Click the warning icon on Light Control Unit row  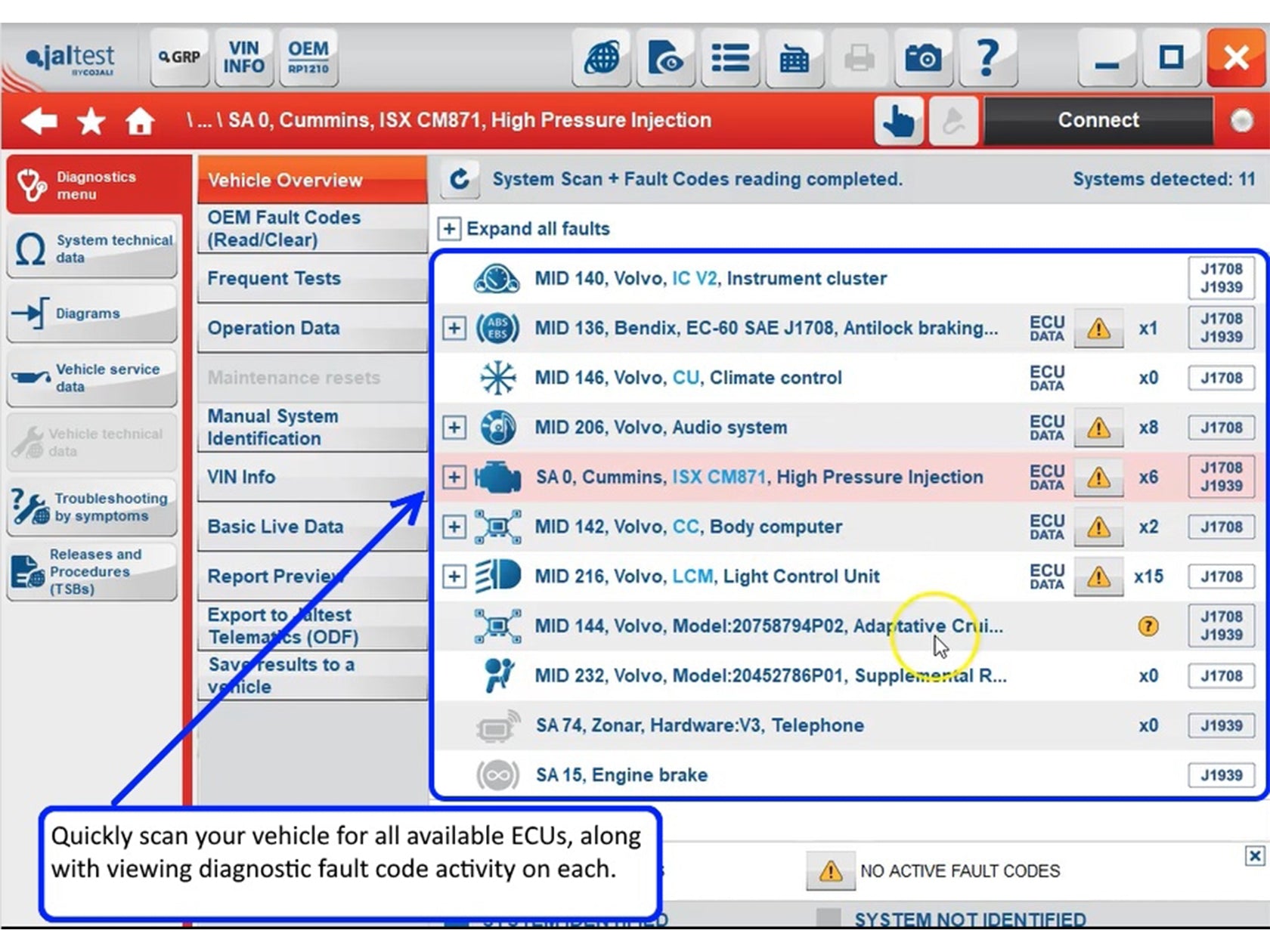tap(1098, 577)
